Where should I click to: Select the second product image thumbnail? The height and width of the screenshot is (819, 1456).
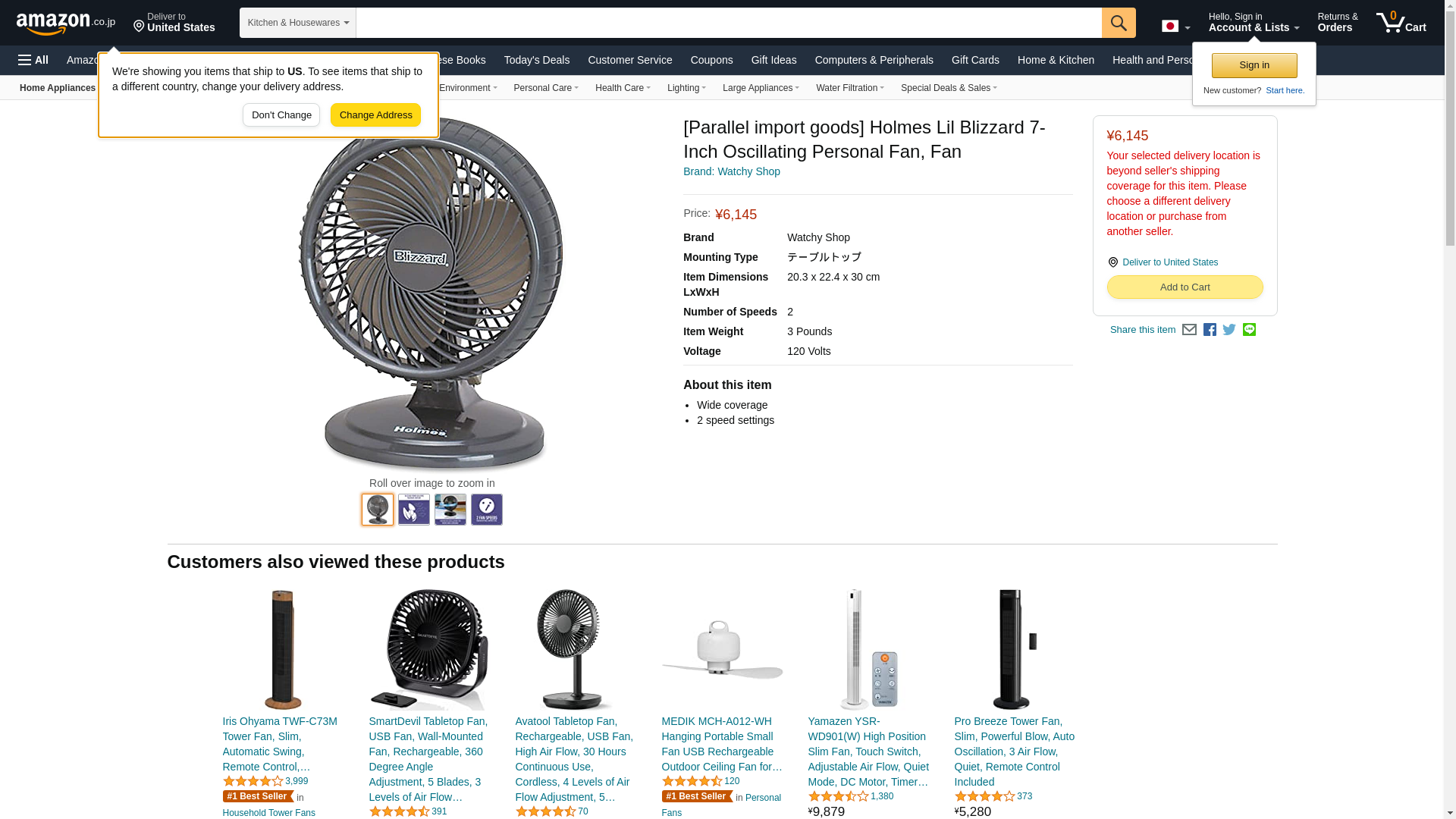pyautogui.click(x=414, y=510)
